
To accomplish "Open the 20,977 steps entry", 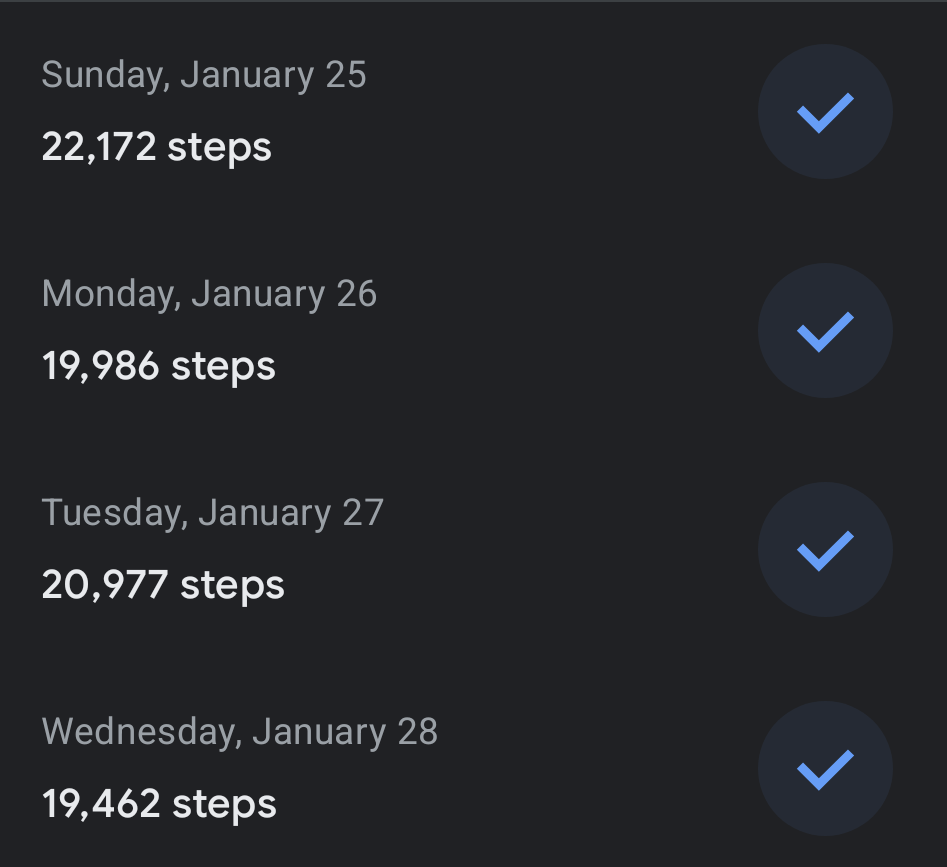I will point(163,585).
